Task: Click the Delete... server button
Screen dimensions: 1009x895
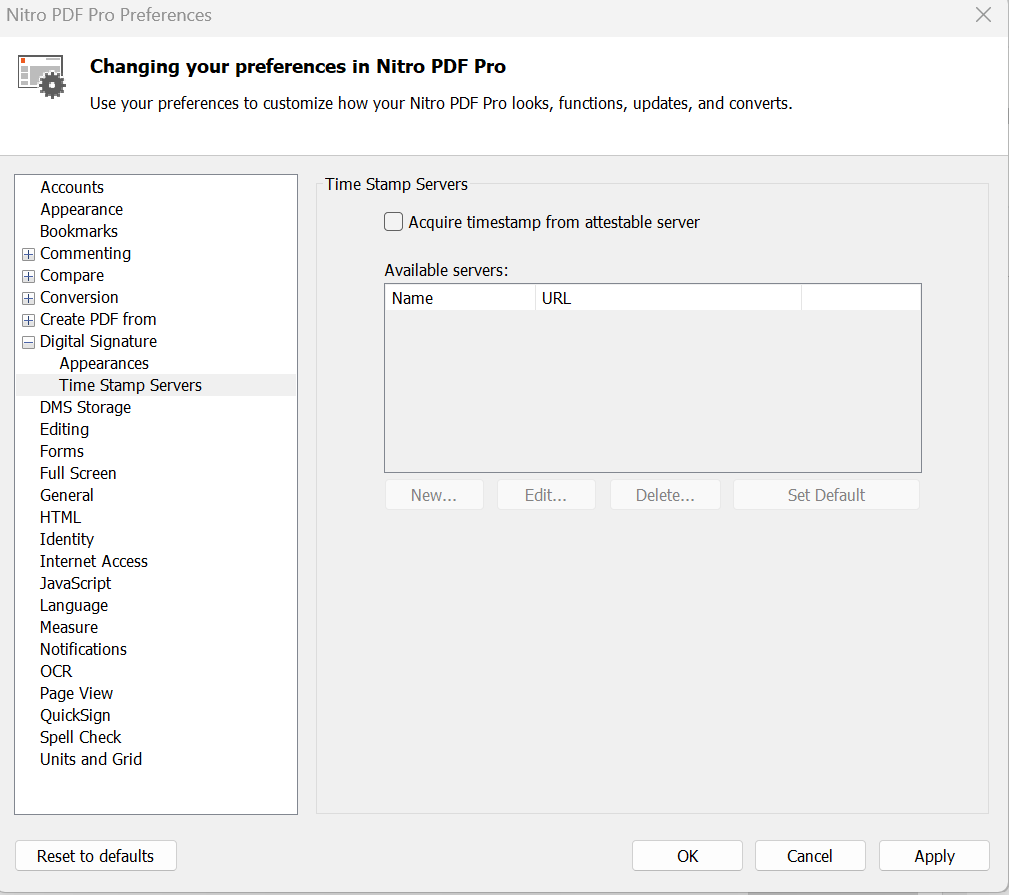Action: (x=665, y=495)
